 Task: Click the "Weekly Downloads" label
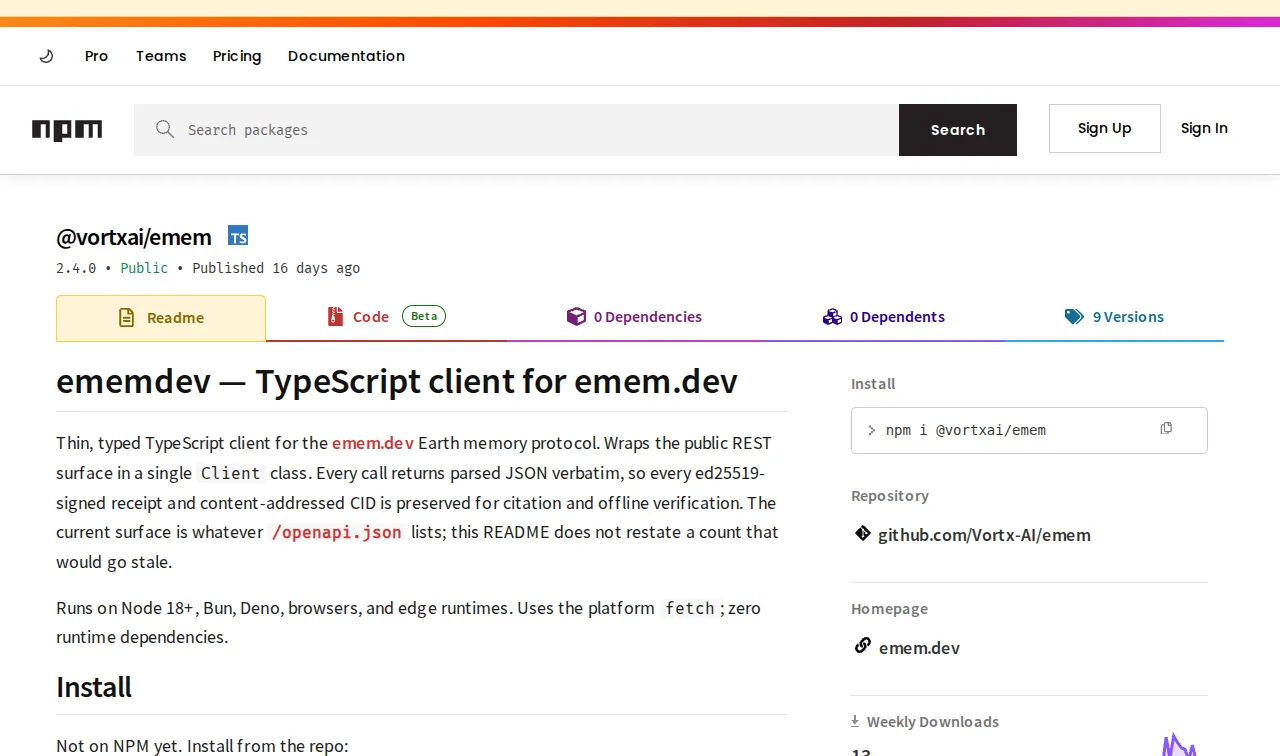[933, 722]
